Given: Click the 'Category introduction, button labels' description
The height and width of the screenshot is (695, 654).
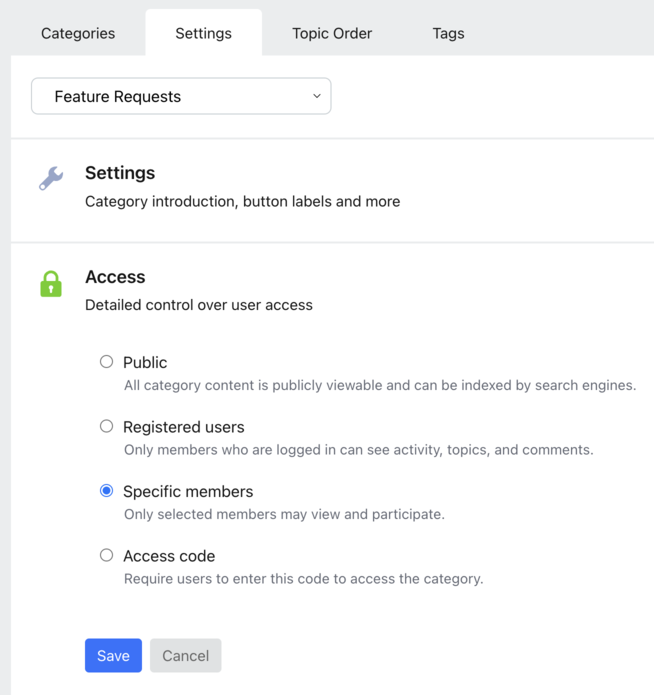Looking at the screenshot, I should pyautogui.click(x=242, y=201).
